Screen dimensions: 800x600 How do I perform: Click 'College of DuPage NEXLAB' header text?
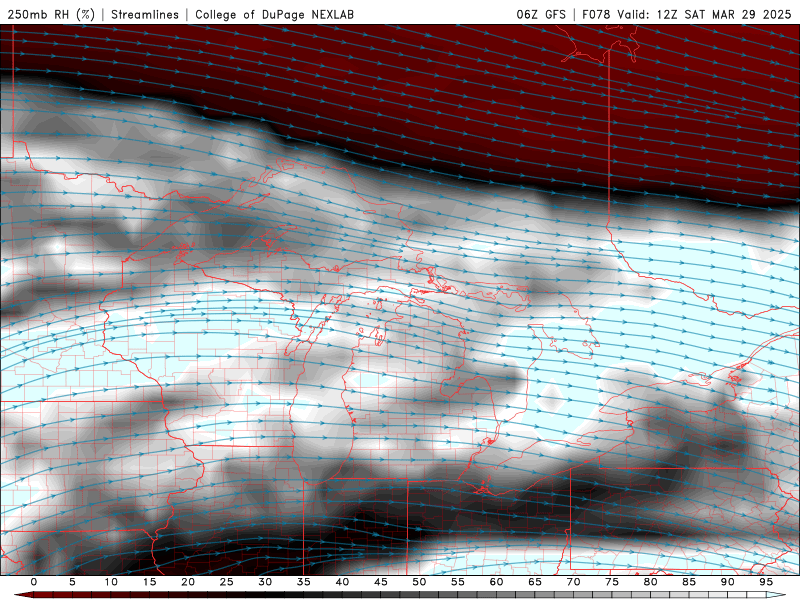(274, 15)
